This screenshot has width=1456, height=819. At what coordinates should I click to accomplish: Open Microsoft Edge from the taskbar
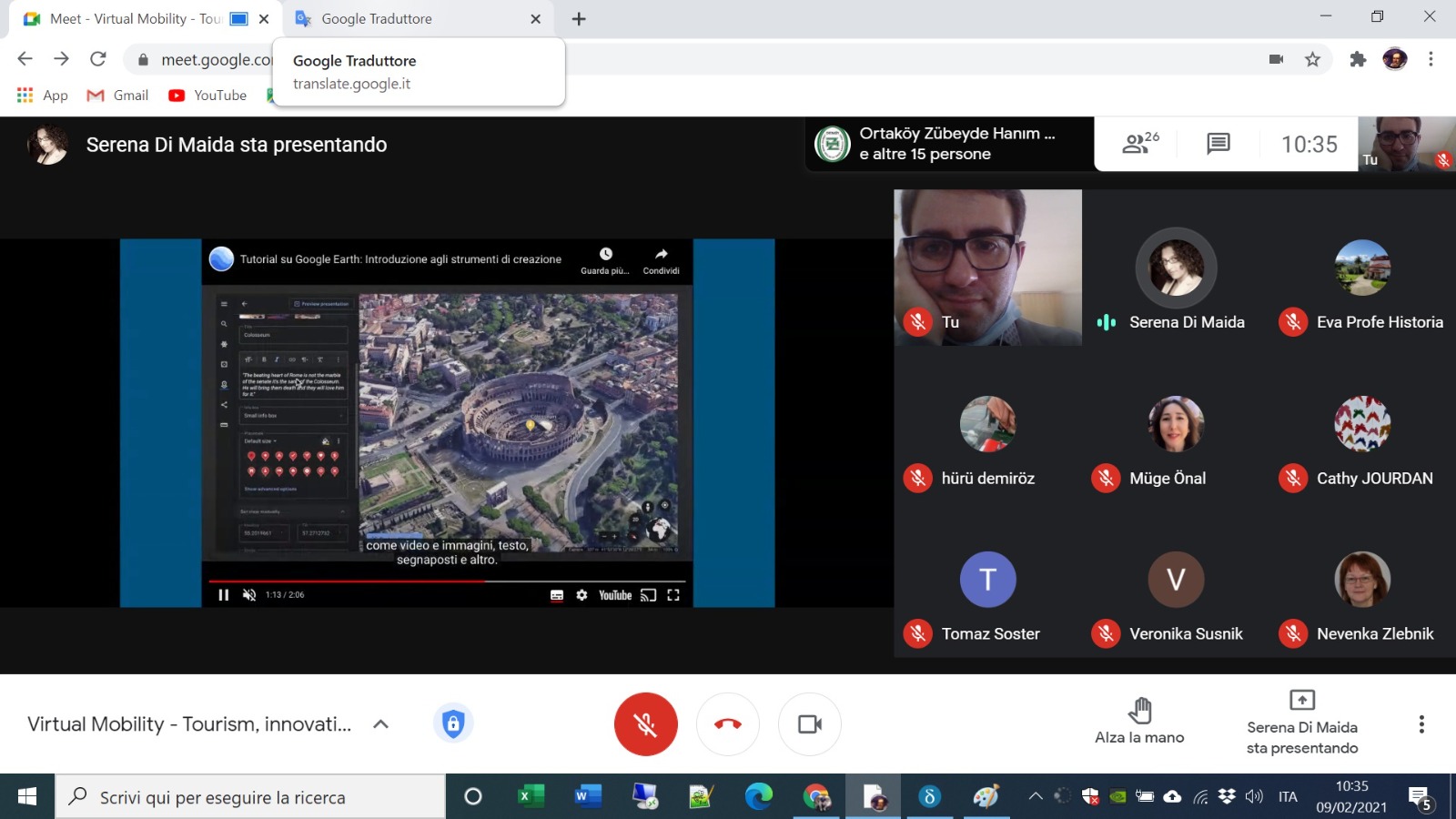(x=759, y=797)
